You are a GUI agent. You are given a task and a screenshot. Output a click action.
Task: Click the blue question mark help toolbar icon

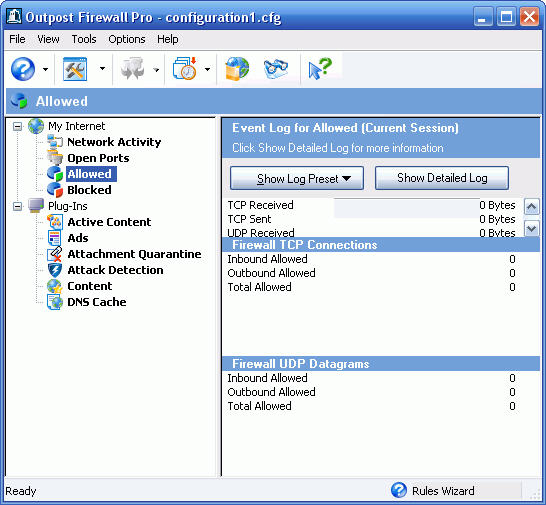click(x=23, y=69)
